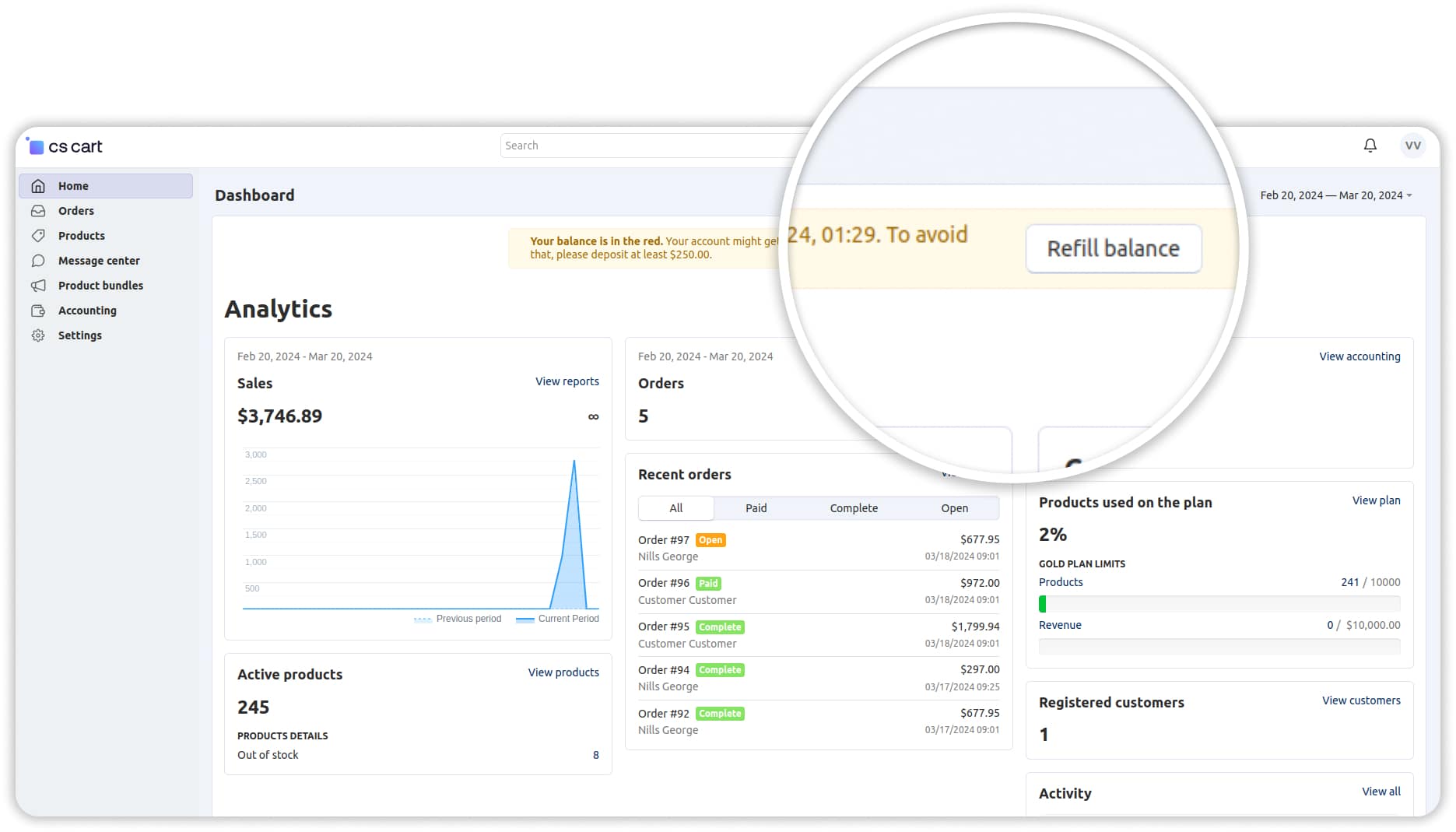This screenshot has height=832, width=1456.
Task: Click the Products tag icon
Action: pos(38,236)
